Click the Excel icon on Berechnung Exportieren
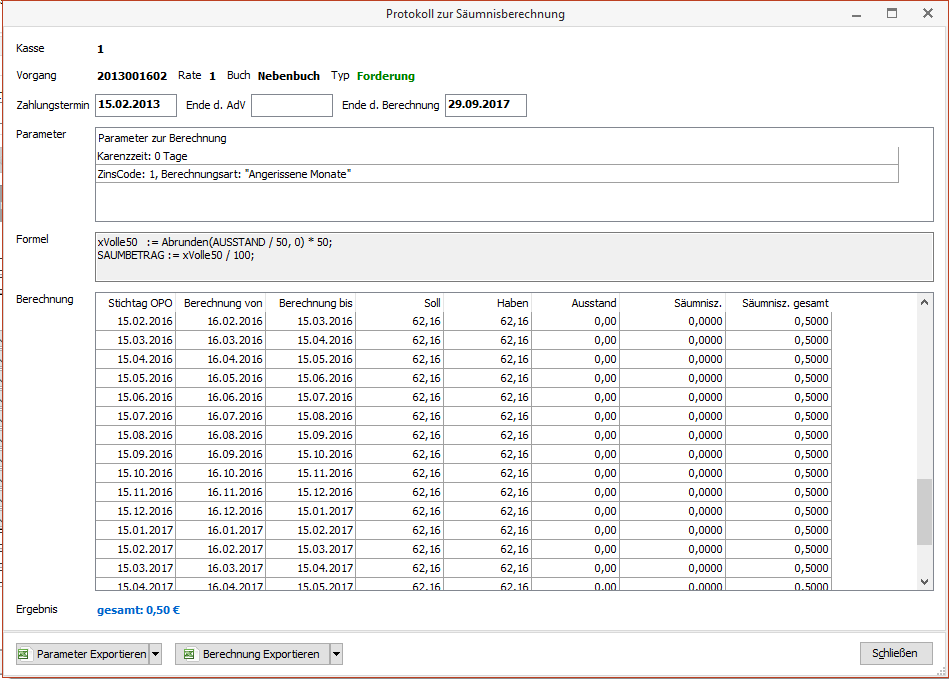949x679 pixels. (189, 654)
